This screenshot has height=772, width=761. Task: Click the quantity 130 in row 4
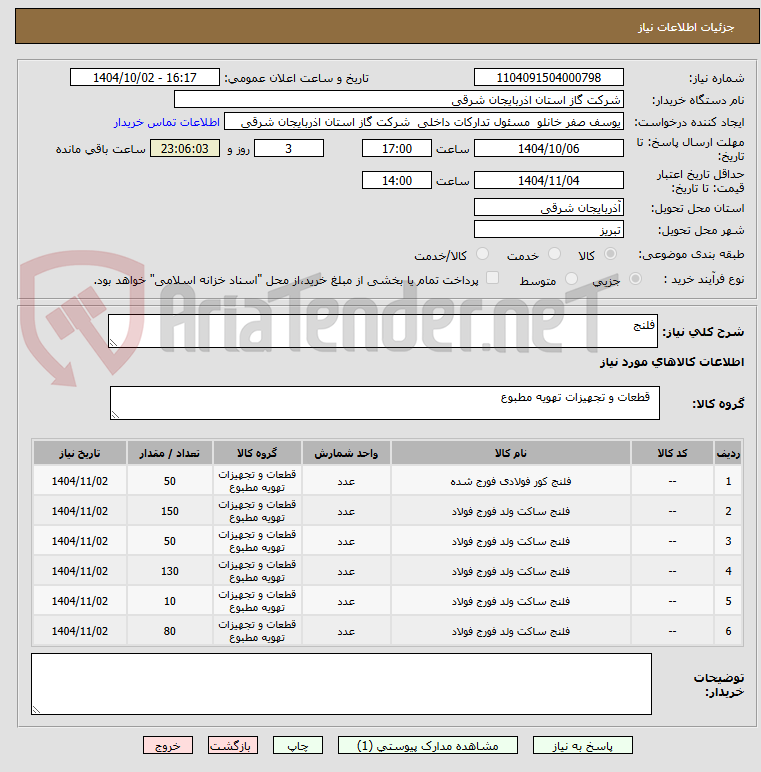(169, 571)
